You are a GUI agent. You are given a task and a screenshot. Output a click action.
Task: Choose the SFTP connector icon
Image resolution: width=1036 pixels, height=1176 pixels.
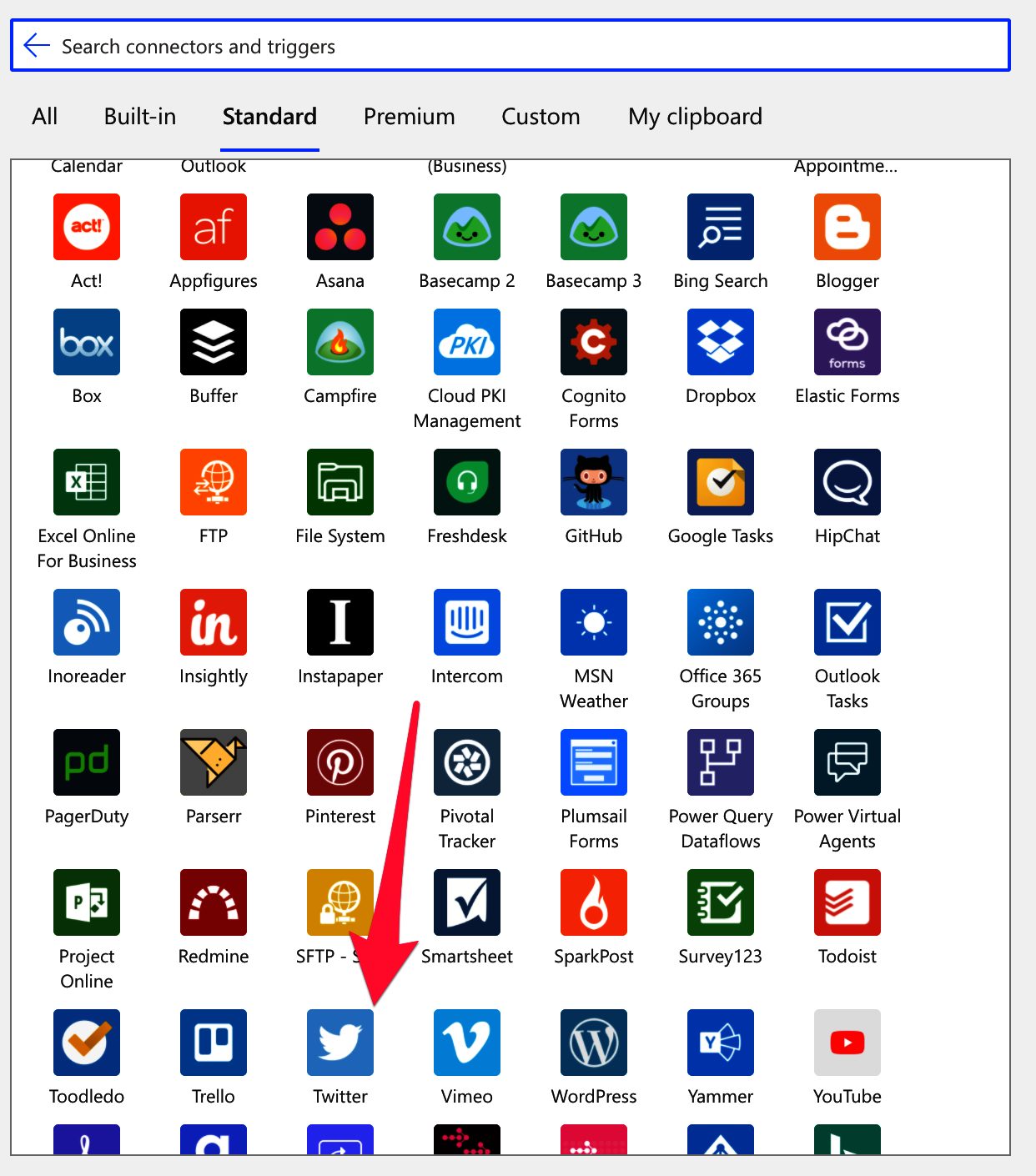(340, 902)
